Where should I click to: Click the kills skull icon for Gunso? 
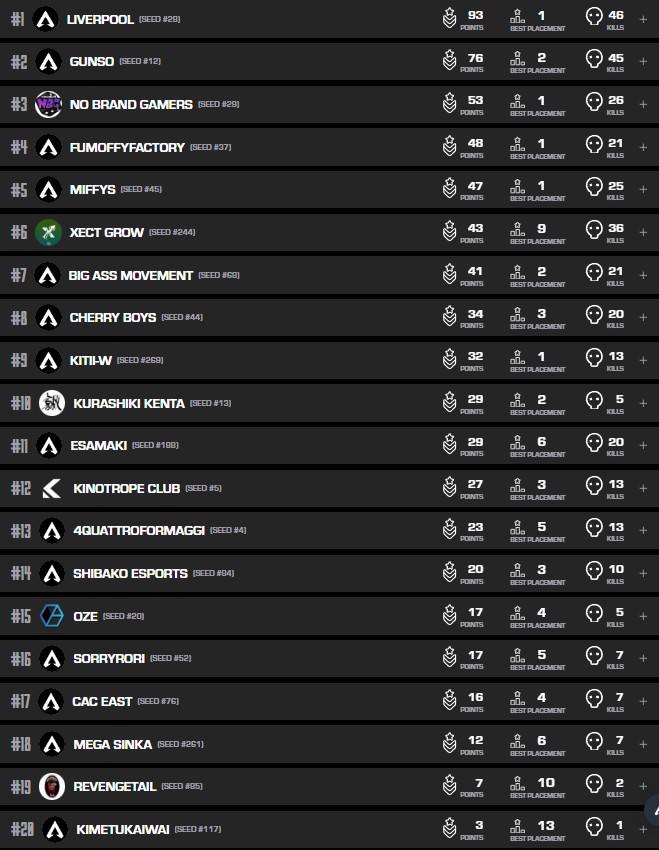(594, 61)
